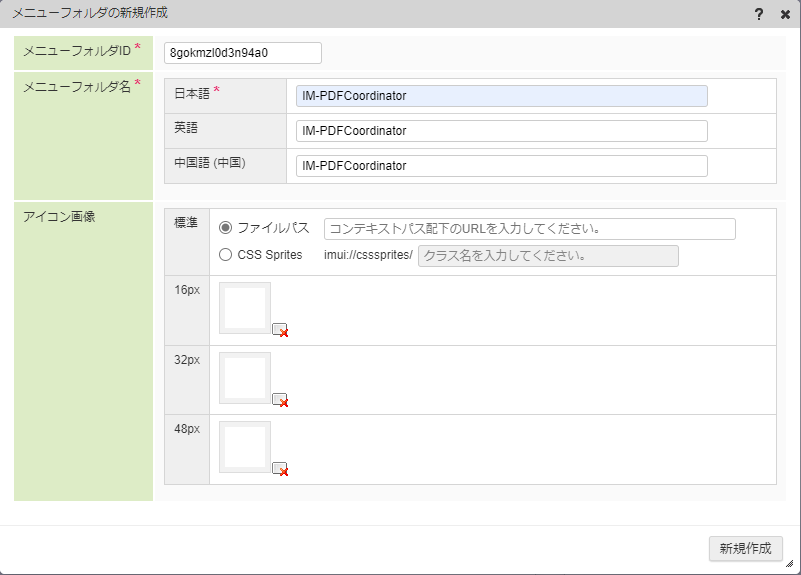801x575 pixels.
Task: Close the menu folder creation dialog
Action: 785,14
